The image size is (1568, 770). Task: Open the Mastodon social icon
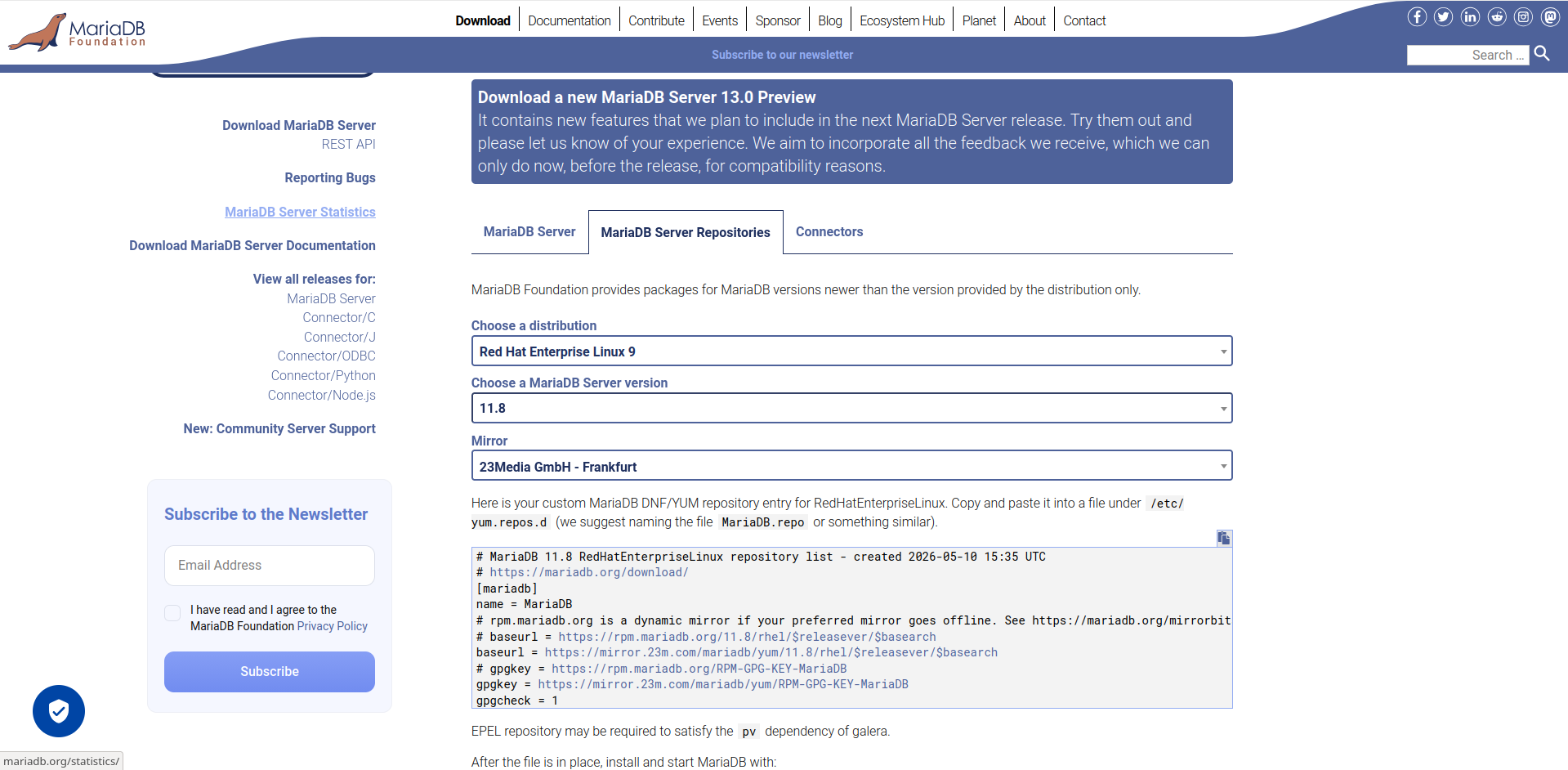click(1550, 16)
